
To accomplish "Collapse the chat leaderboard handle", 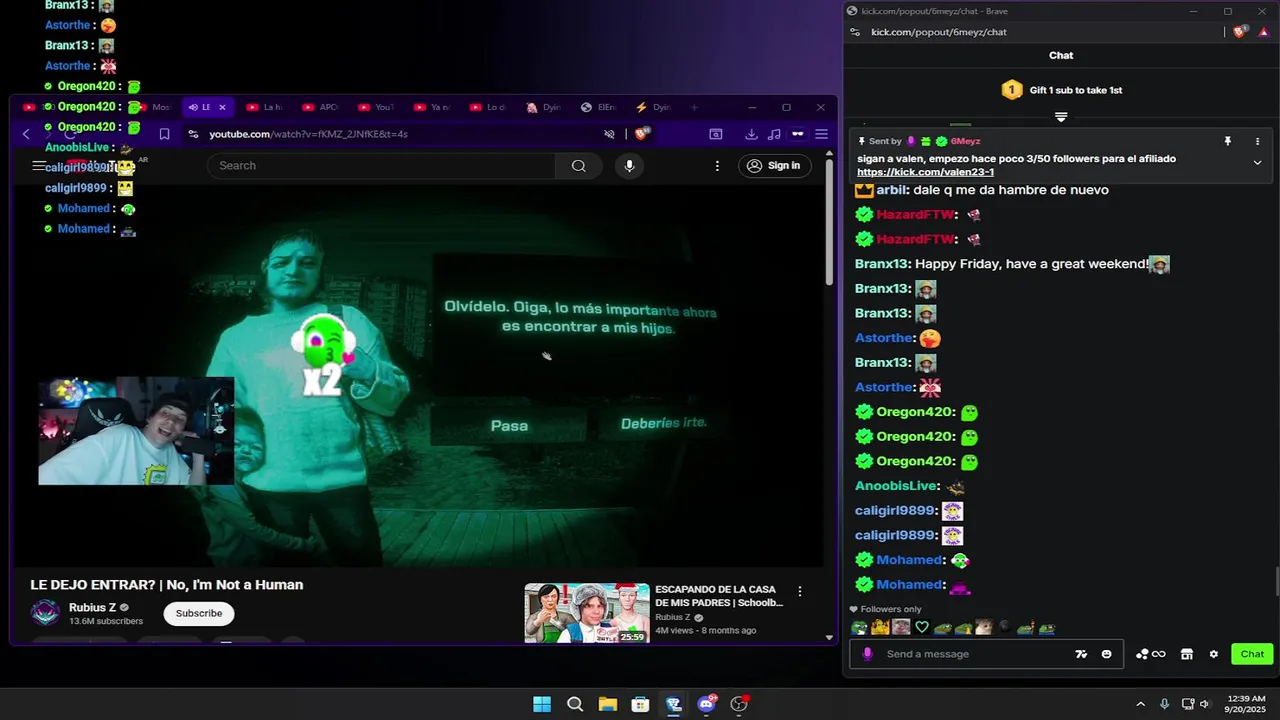I will click(1061, 117).
